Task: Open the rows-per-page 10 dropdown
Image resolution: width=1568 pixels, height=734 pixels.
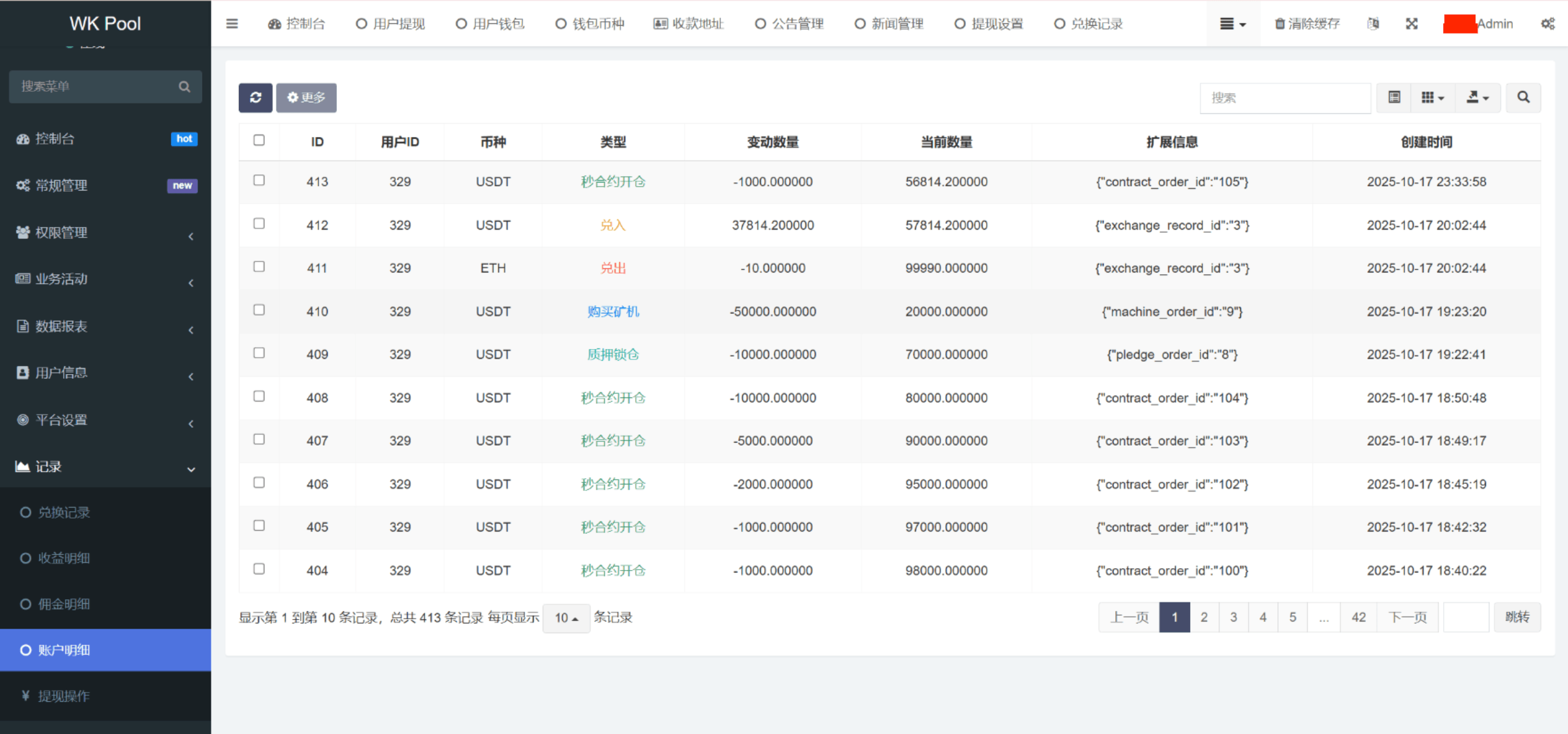Action: (x=565, y=618)
